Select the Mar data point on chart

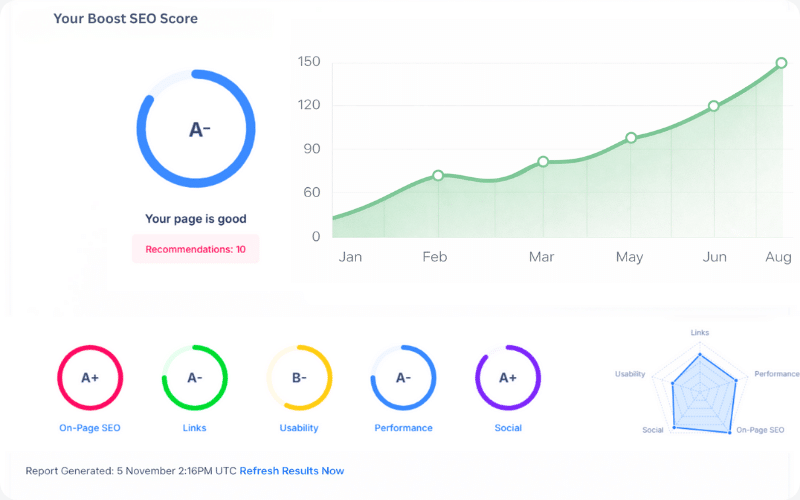(x=543, y=161)
